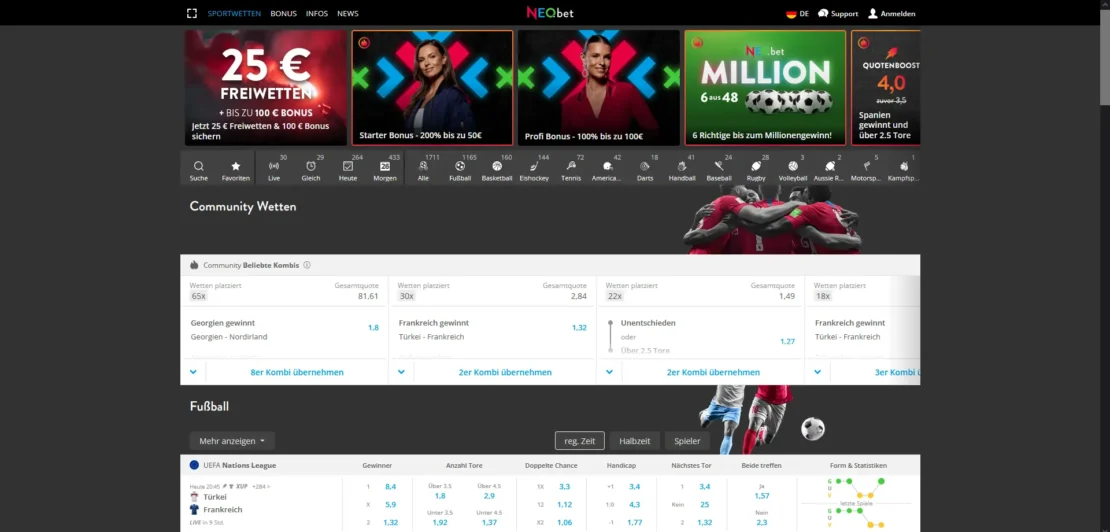Image resolution: width=1110 pixels, height=532 pixels.
Task: Open the +284 more markets link
Action: 261,486
